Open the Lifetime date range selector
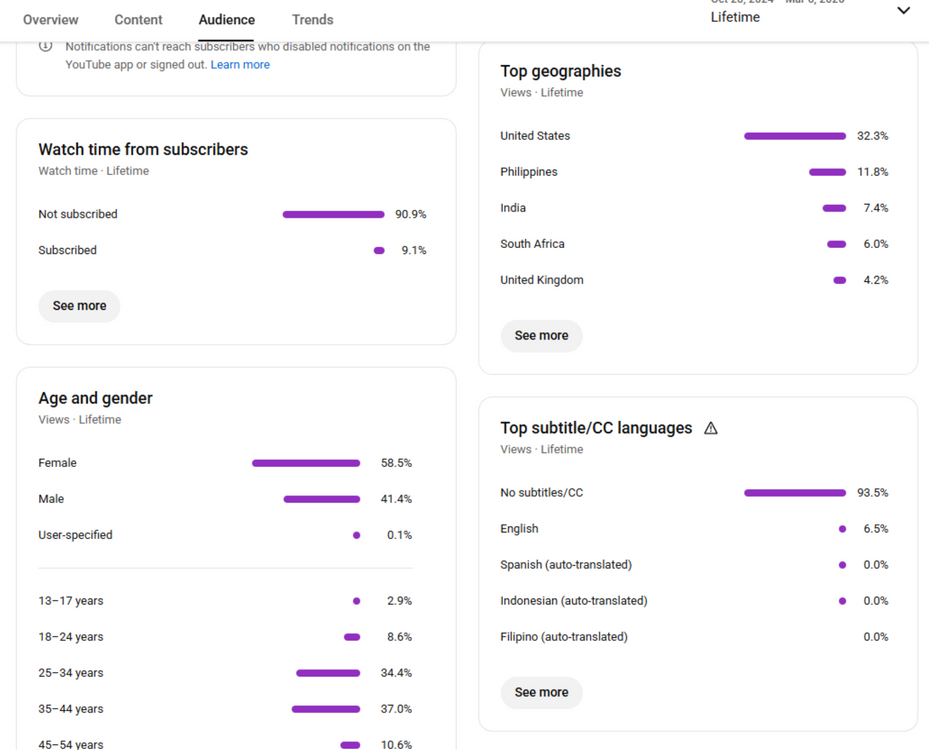Screen dimensions: 929x750 pyautogui.click(x=735, y=17)
